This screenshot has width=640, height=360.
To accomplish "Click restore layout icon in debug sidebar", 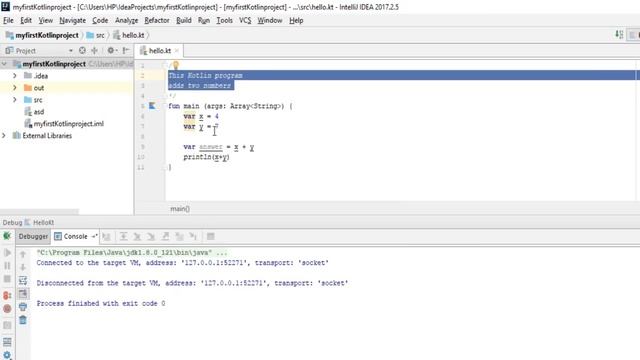I will tap(7, 342).
